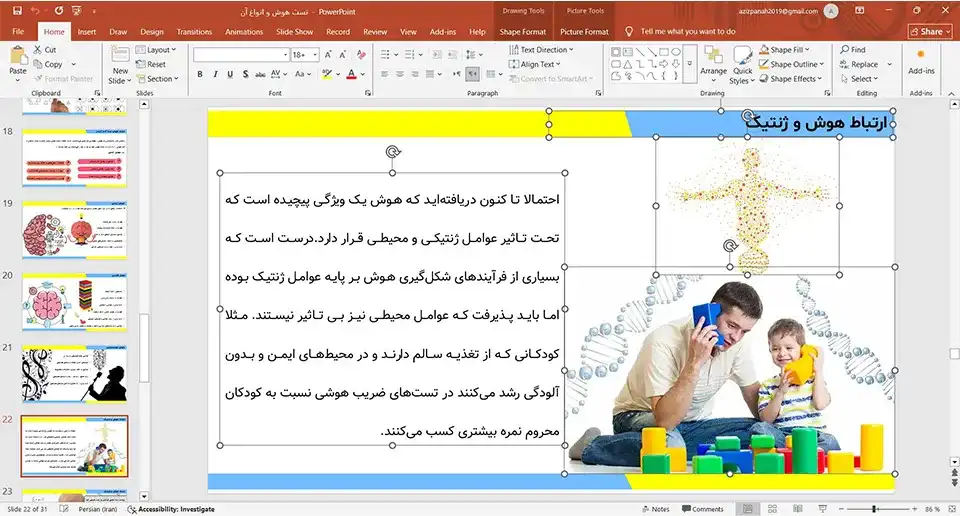This screenshot has height=516, width=960.
Task: Increase list indent level icon
Action: click(x=452, y=54)
